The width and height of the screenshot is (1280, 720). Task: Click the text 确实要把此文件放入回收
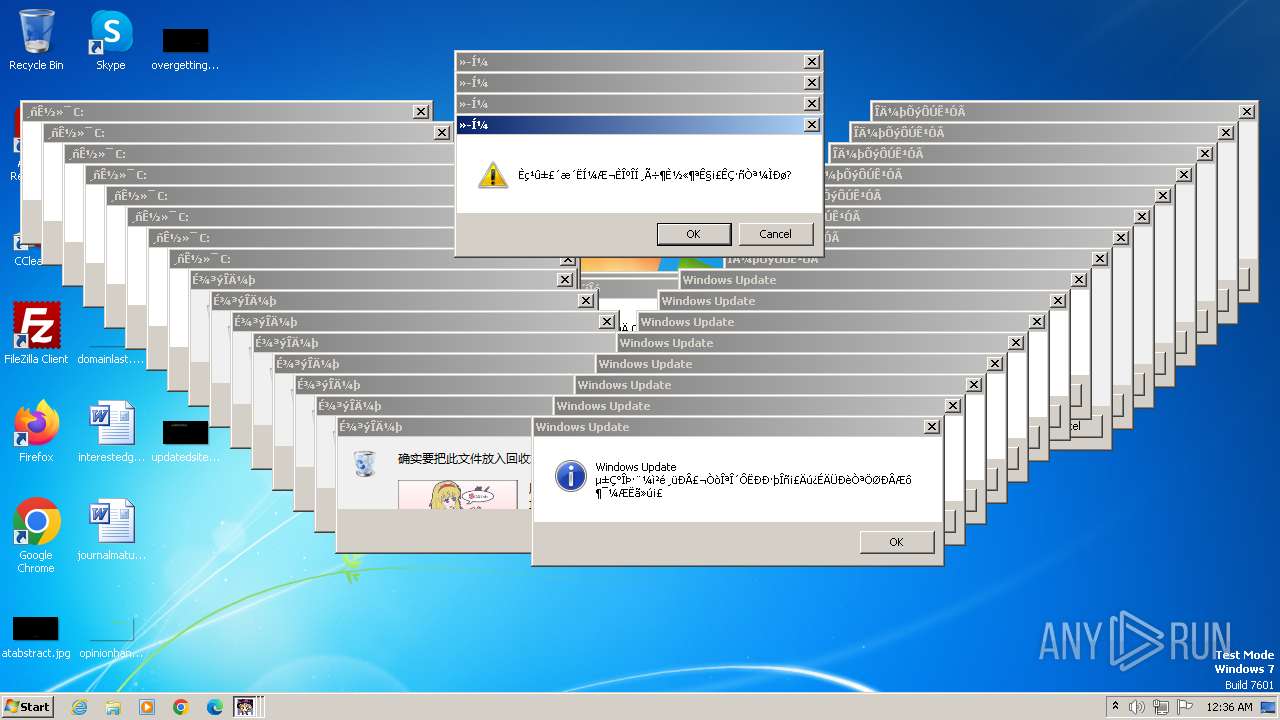pos(464,459)
